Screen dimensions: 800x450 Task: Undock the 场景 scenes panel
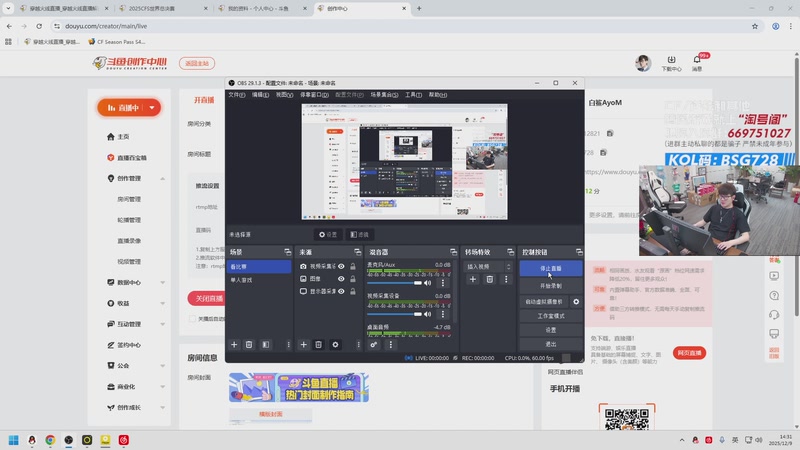[x=288, y=252]
